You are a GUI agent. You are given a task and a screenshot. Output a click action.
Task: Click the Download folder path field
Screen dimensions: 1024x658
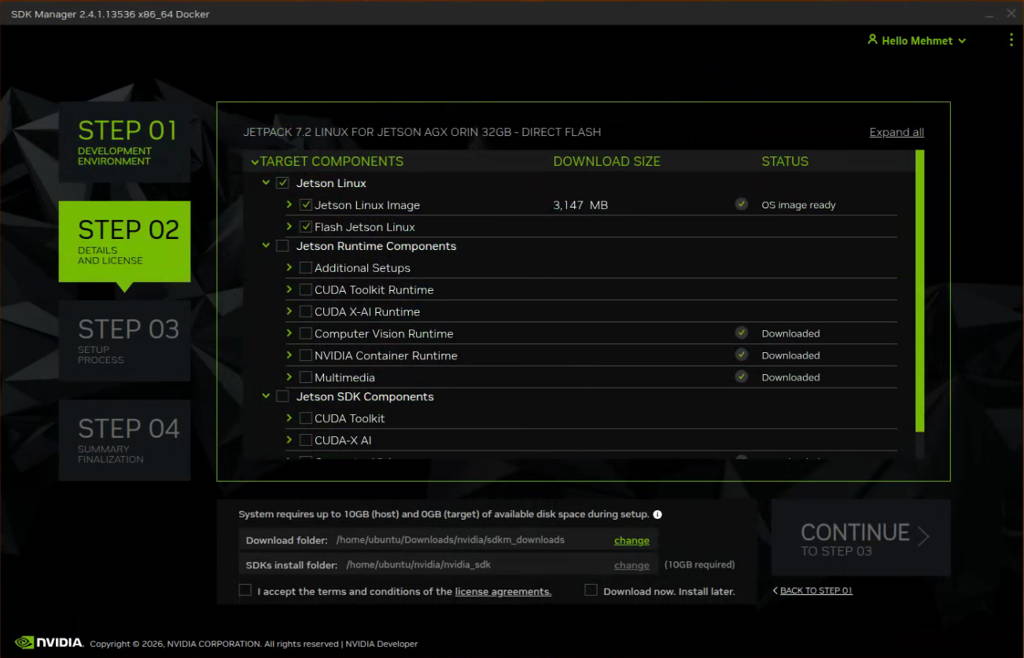[x=450, y=540]
